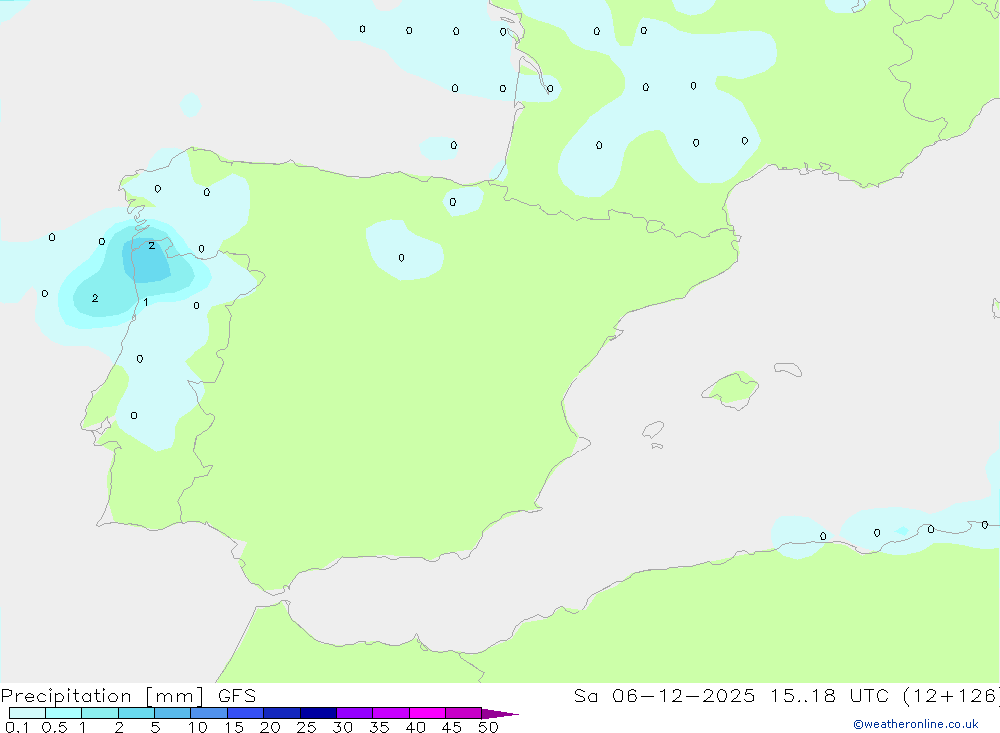Click the '5' legend scale value
The height and width of the screenshot is (733, 1000).
155,727
